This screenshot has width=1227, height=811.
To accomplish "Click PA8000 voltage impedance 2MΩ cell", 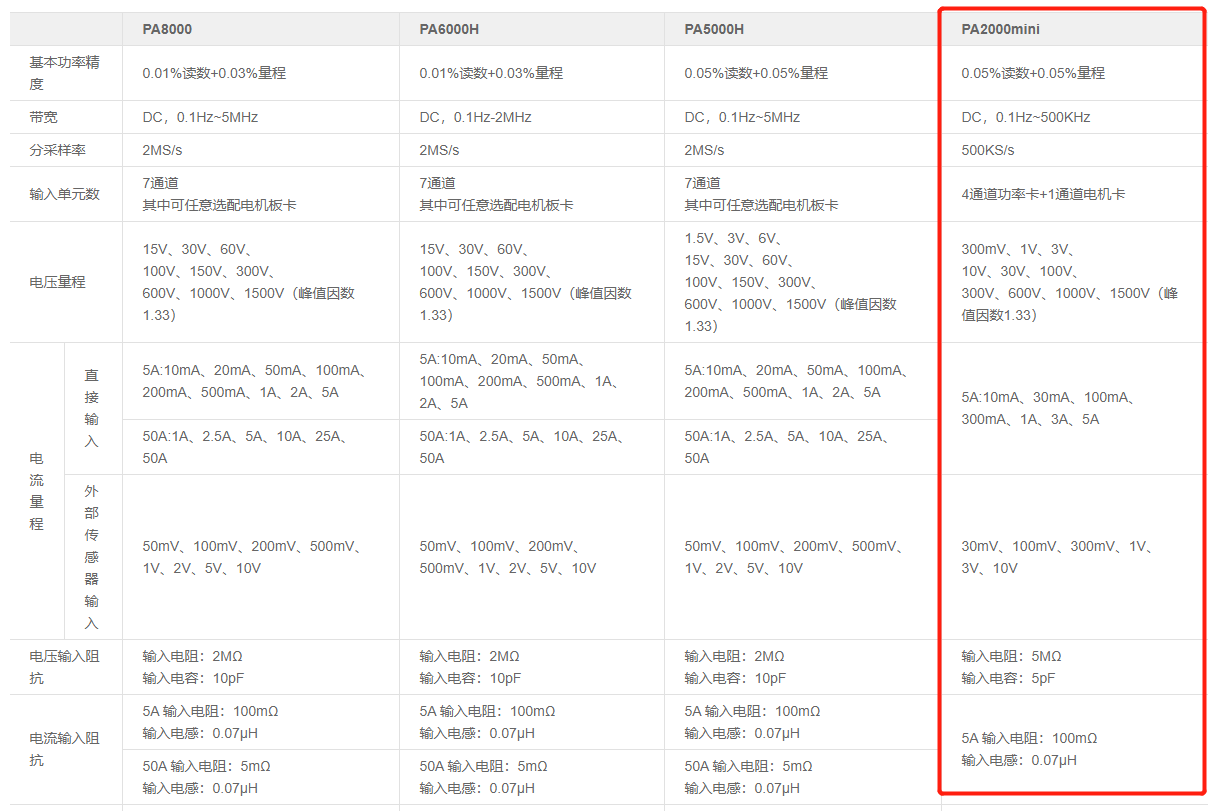I will coord(193,667).
